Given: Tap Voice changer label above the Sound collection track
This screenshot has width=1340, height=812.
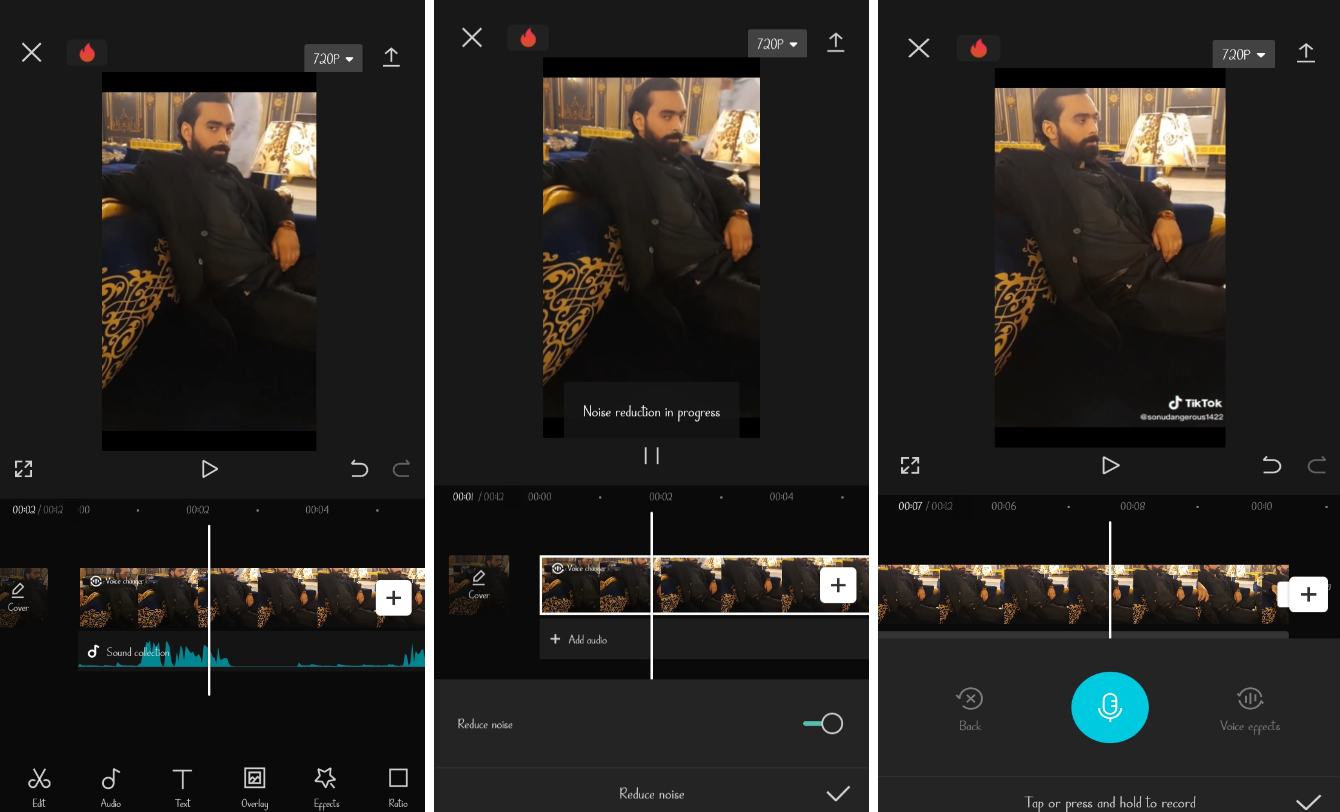Looking at the screenshot, I should click(x=118, y=581).
